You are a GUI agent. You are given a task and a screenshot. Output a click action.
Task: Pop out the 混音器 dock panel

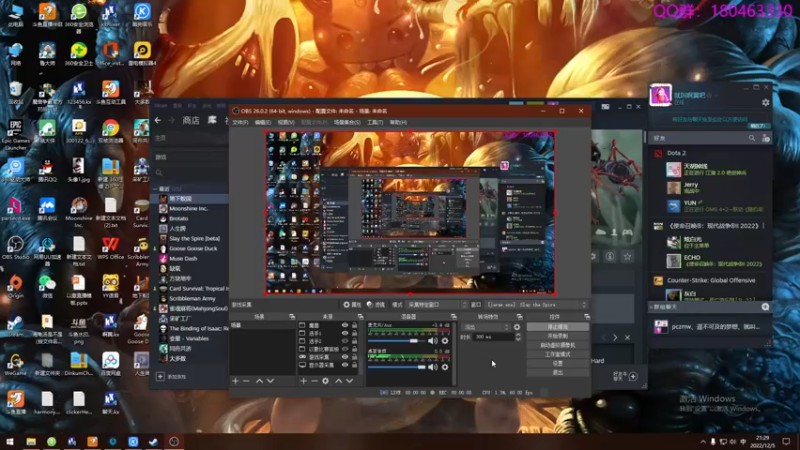[x=454, y=317]
